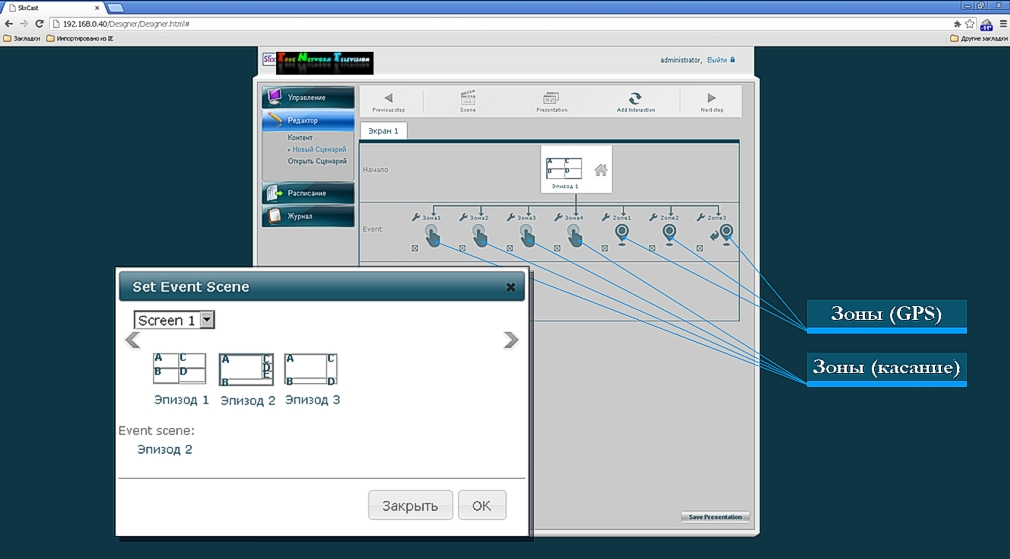Toggle the small checkbox below Зона2
Screen dimensions: 1010x559
[462, 249]
